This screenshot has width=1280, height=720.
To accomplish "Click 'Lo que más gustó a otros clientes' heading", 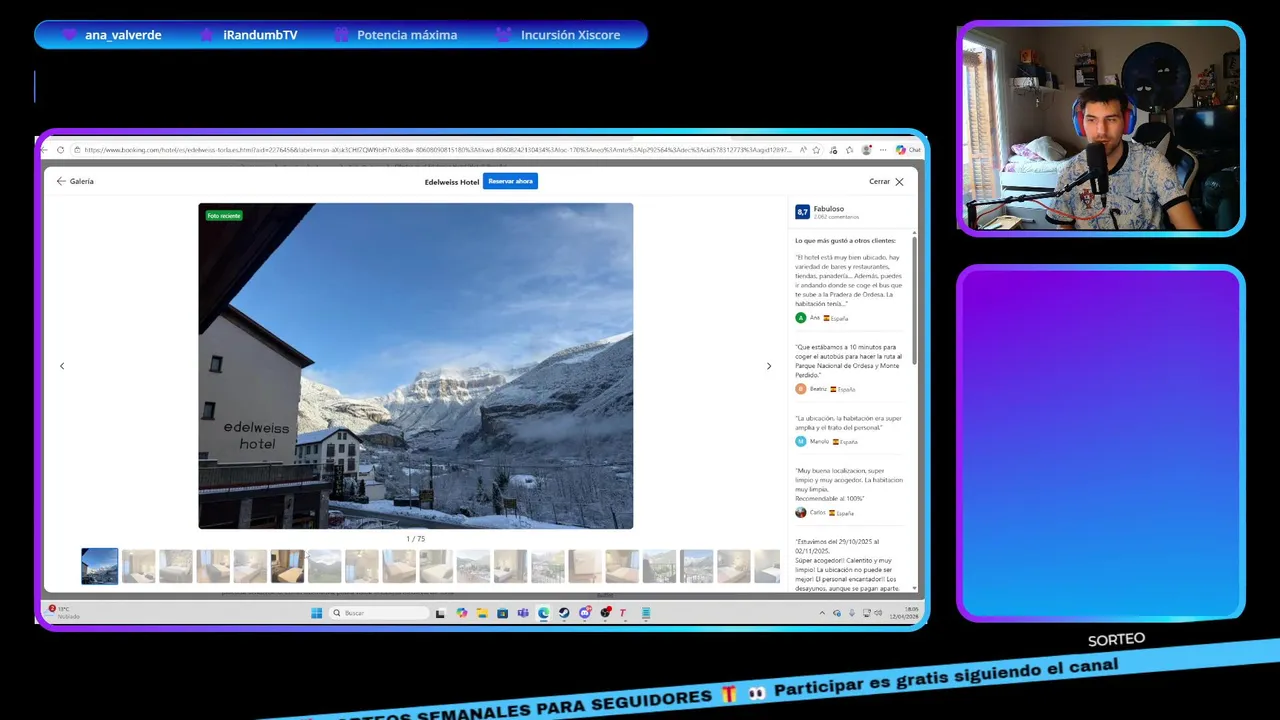I will [846, 241].
